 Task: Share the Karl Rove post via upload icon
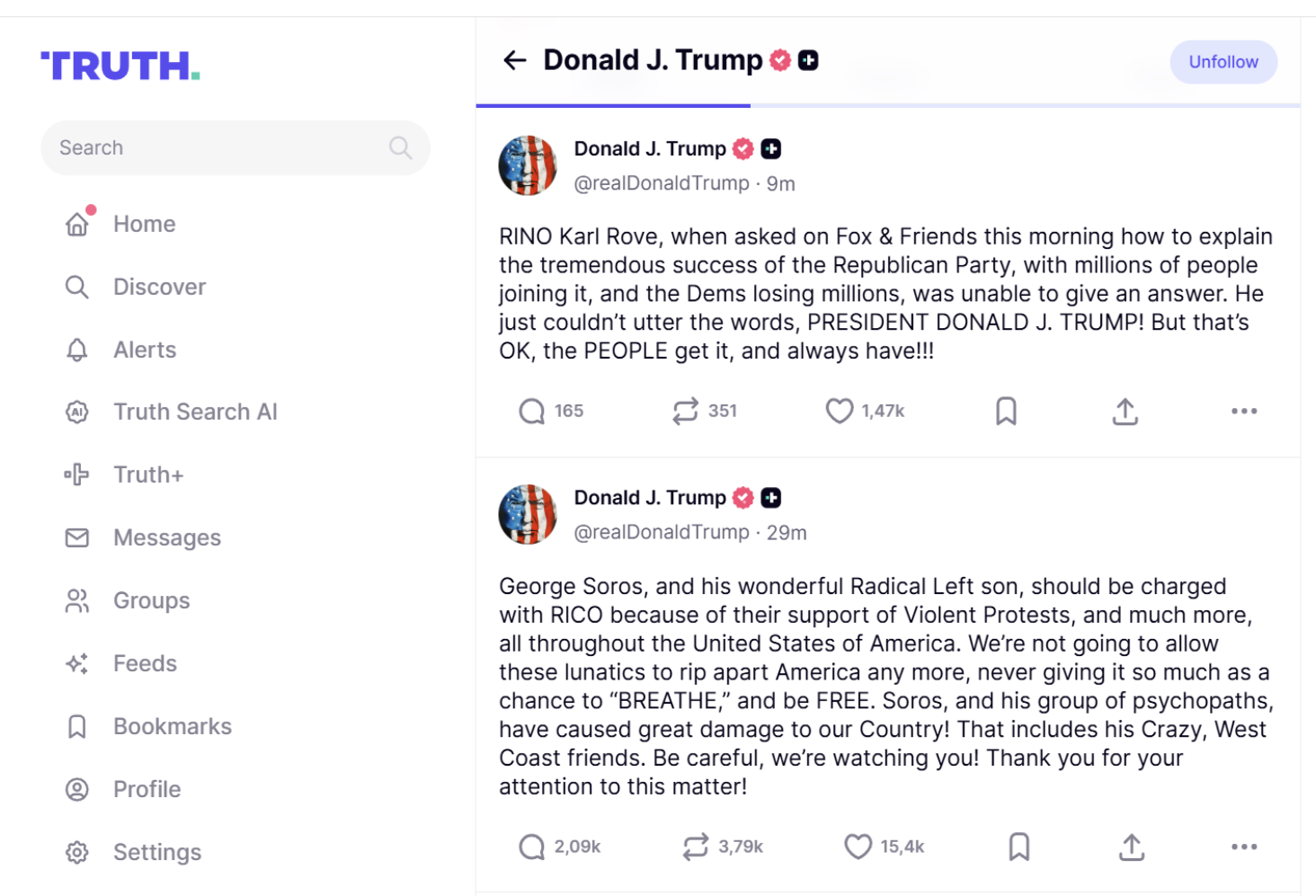click(1125, 411)
